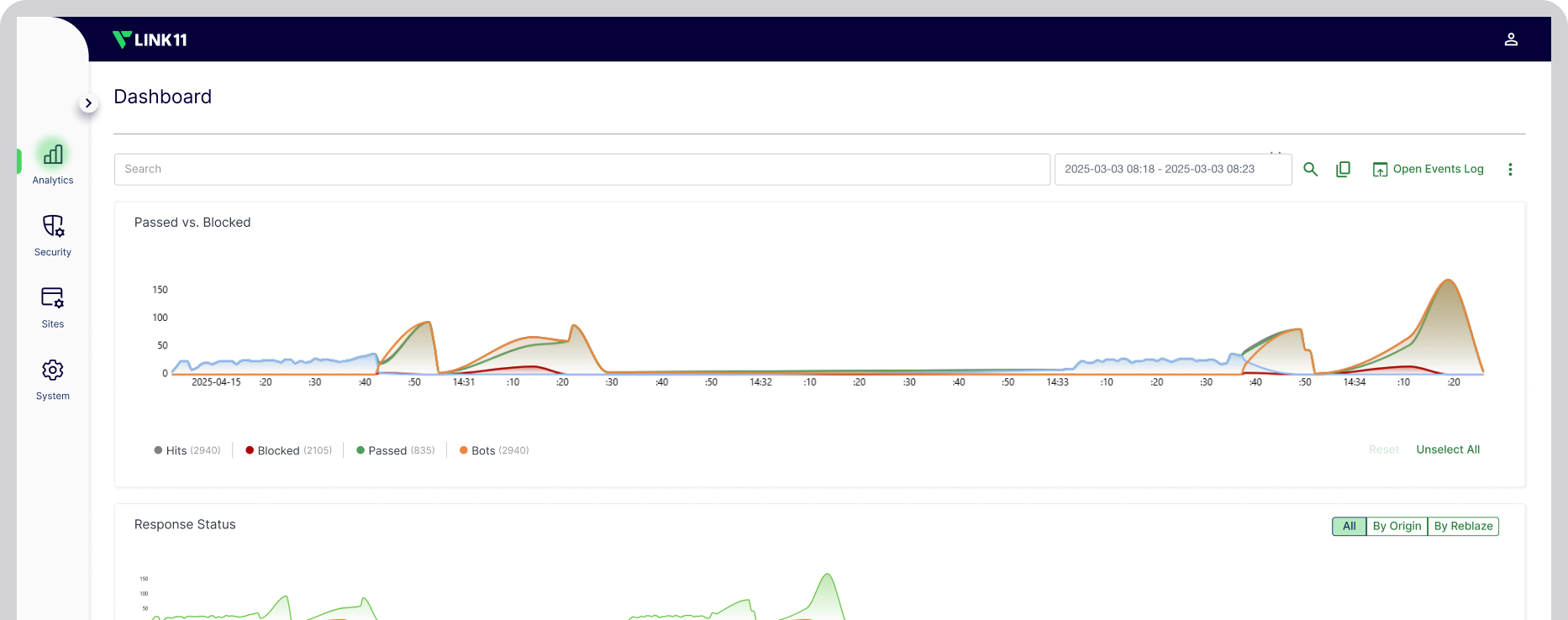Toggle the Hits legend series
The image size is (1568, 620).
(x=187, y=450)
